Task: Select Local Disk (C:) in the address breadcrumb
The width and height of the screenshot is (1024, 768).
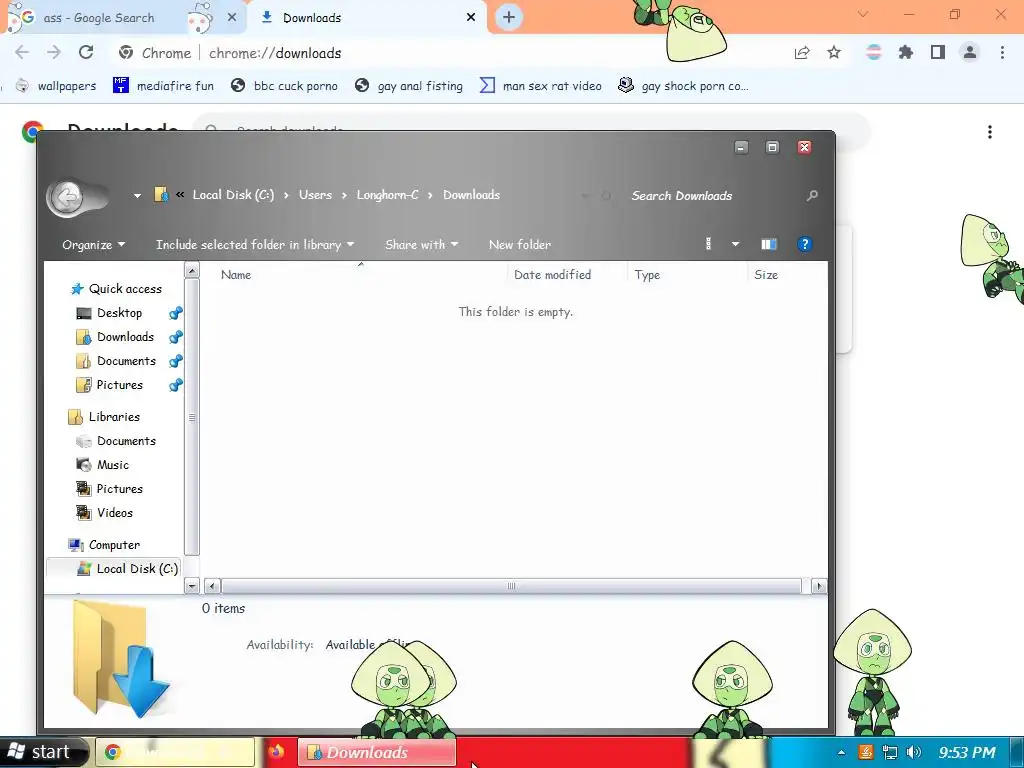Action: point(233,195)
